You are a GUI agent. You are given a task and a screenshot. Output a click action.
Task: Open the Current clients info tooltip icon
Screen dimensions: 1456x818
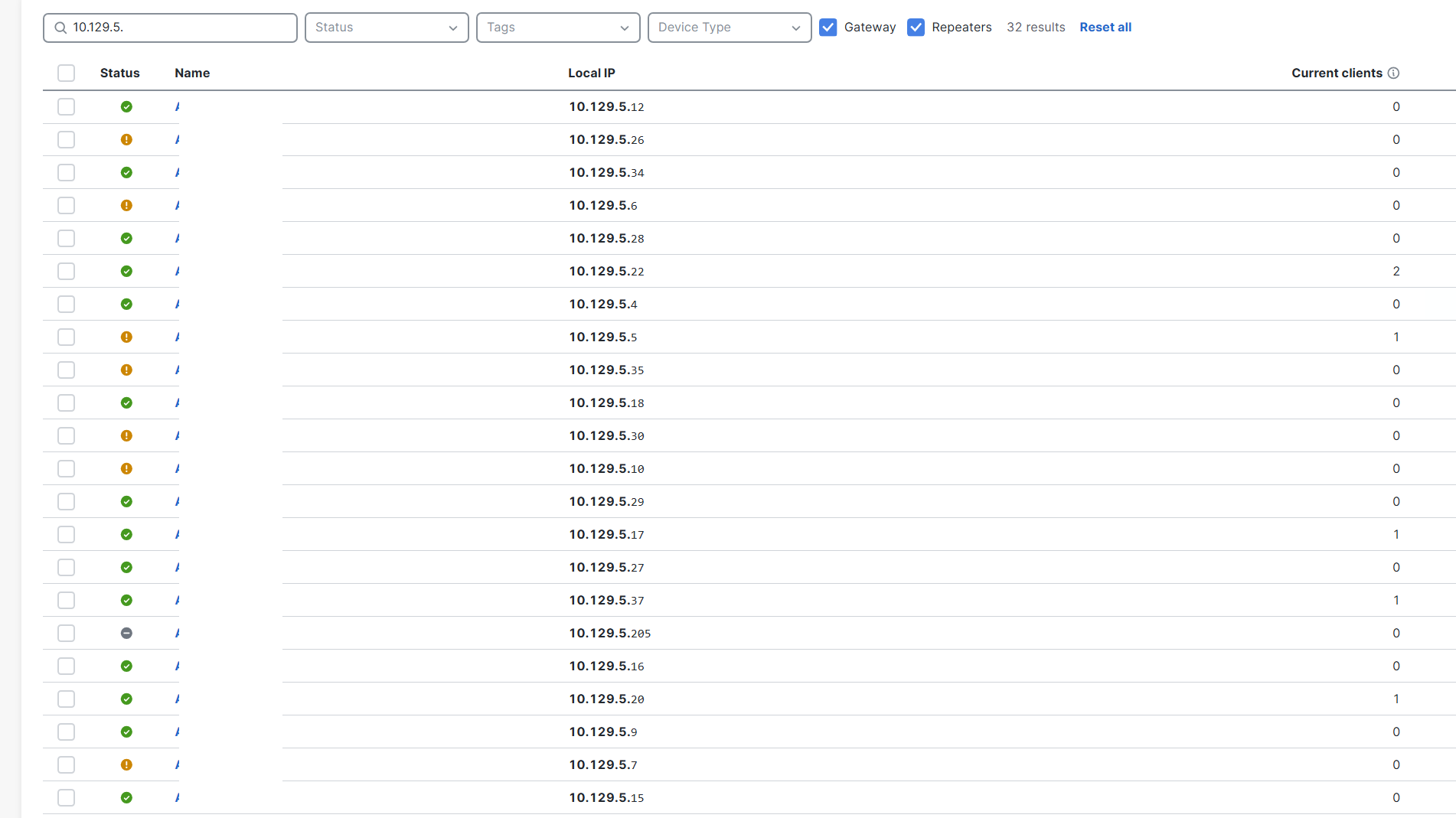click(x=1395, y=73)
